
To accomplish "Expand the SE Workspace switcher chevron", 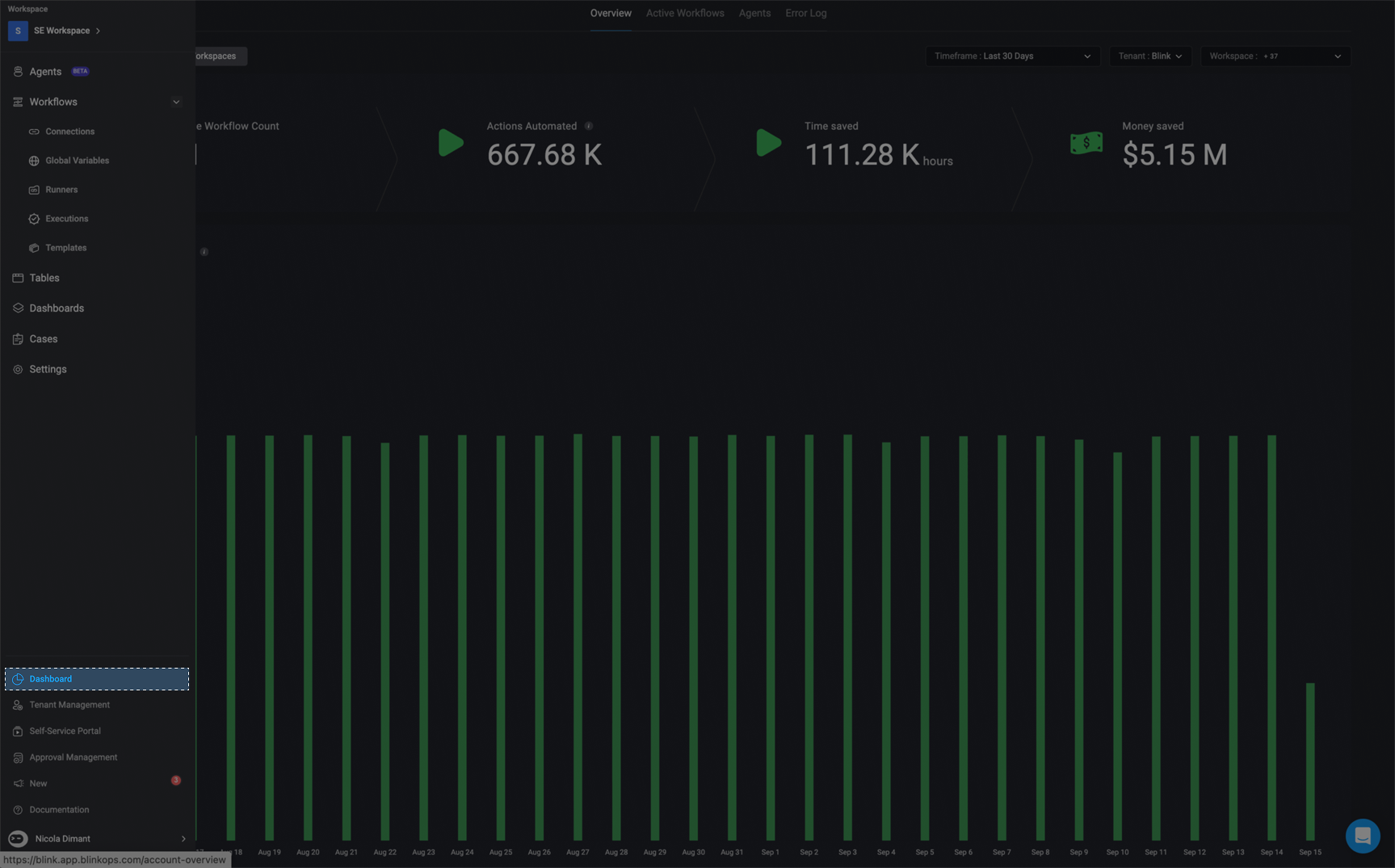I will pos(99,31).
